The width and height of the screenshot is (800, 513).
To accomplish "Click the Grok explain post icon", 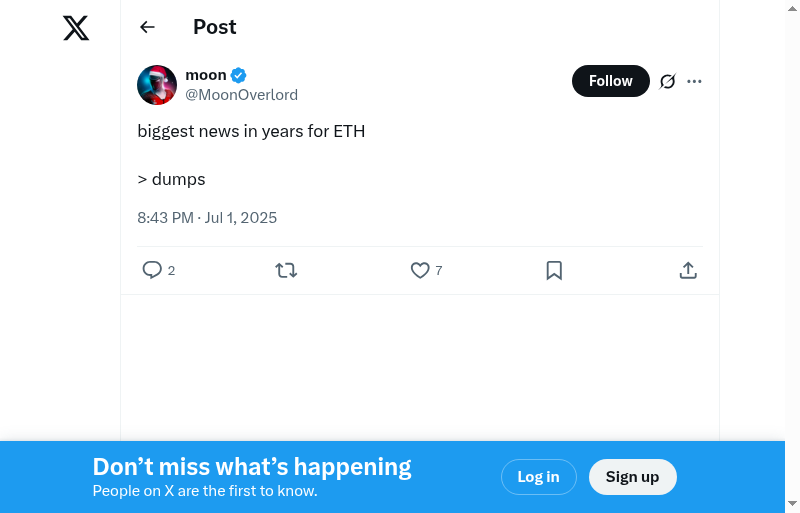I will (668, 81).
